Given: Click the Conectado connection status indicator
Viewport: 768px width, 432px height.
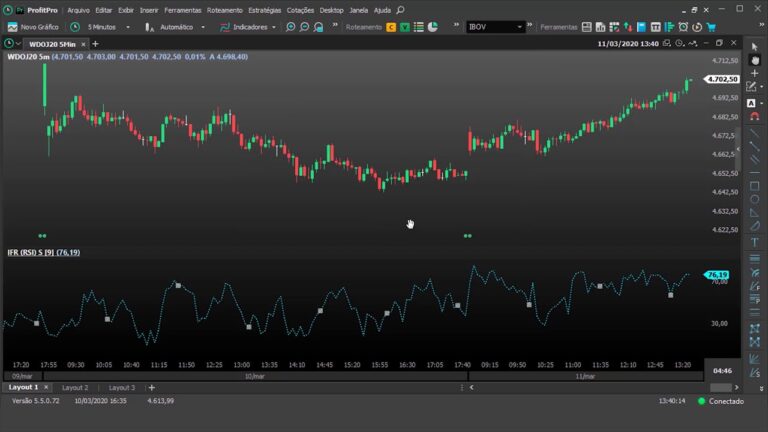Looking at the screenshot, I should (720, 401).
